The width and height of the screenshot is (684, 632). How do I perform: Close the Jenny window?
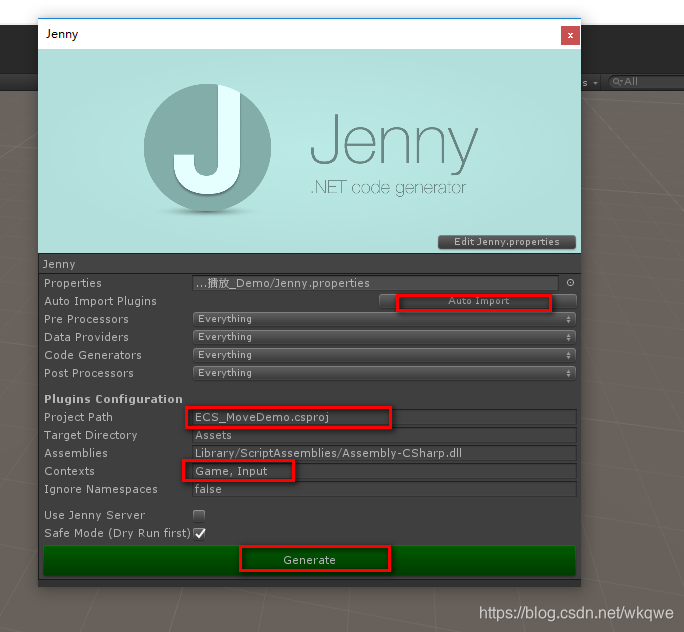(570, 35)
